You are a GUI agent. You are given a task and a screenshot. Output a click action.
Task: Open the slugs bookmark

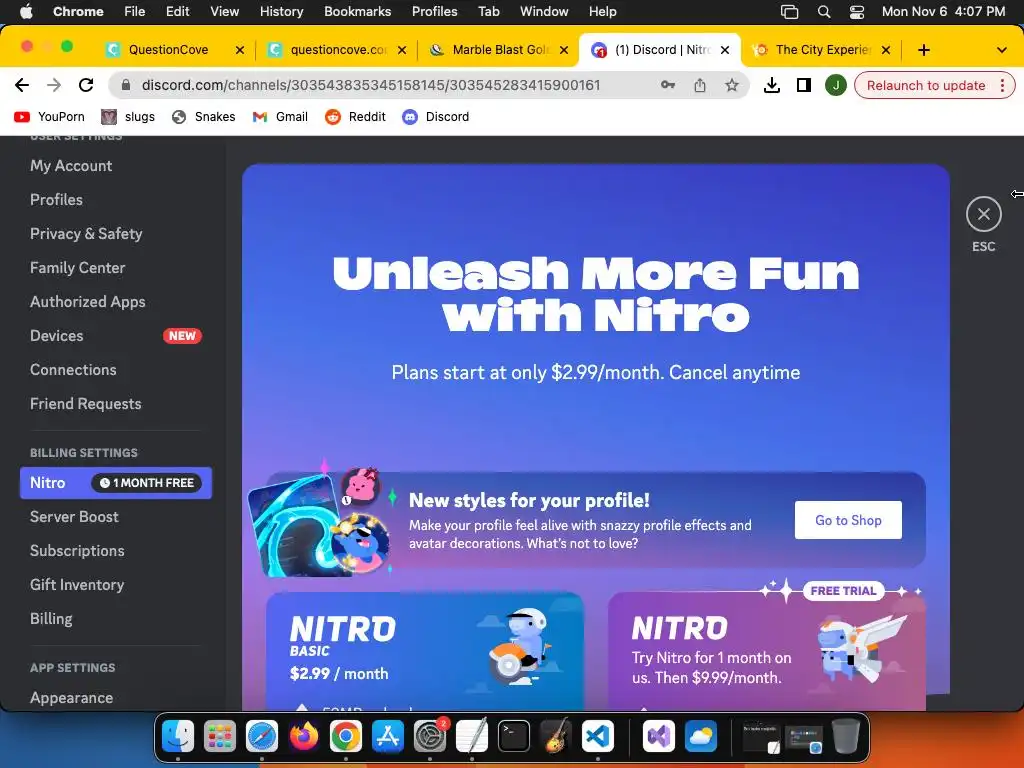tap(129, 117)
